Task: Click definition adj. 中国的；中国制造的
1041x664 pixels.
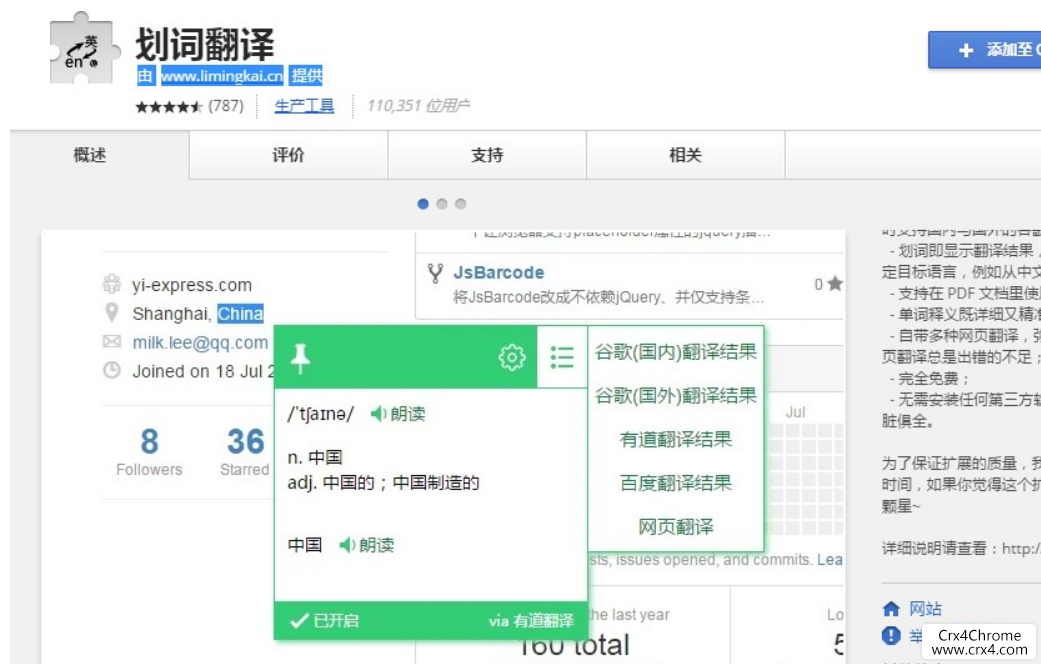Action: (x=383, y=483)
